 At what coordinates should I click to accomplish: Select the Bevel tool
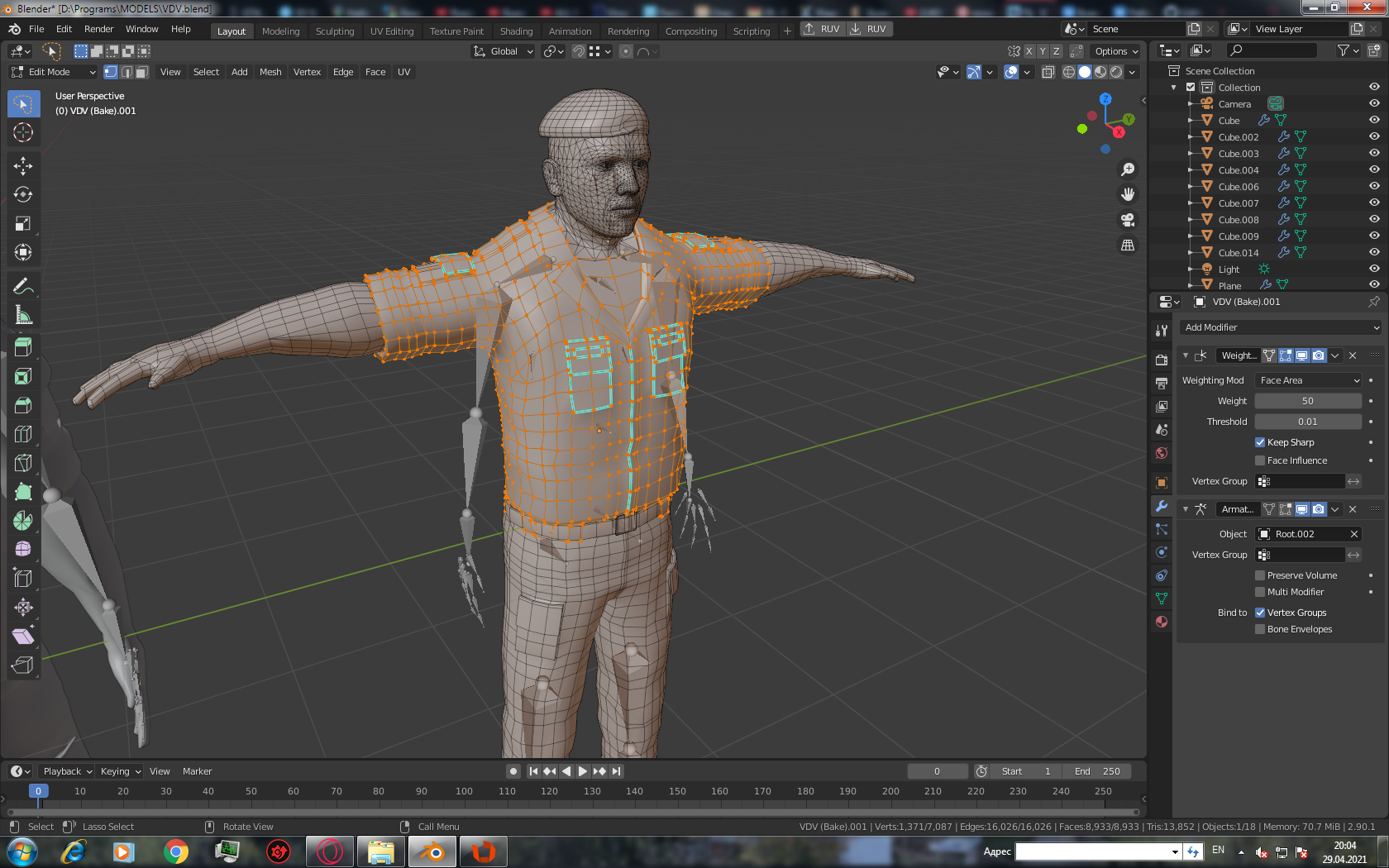click(23, 406)
